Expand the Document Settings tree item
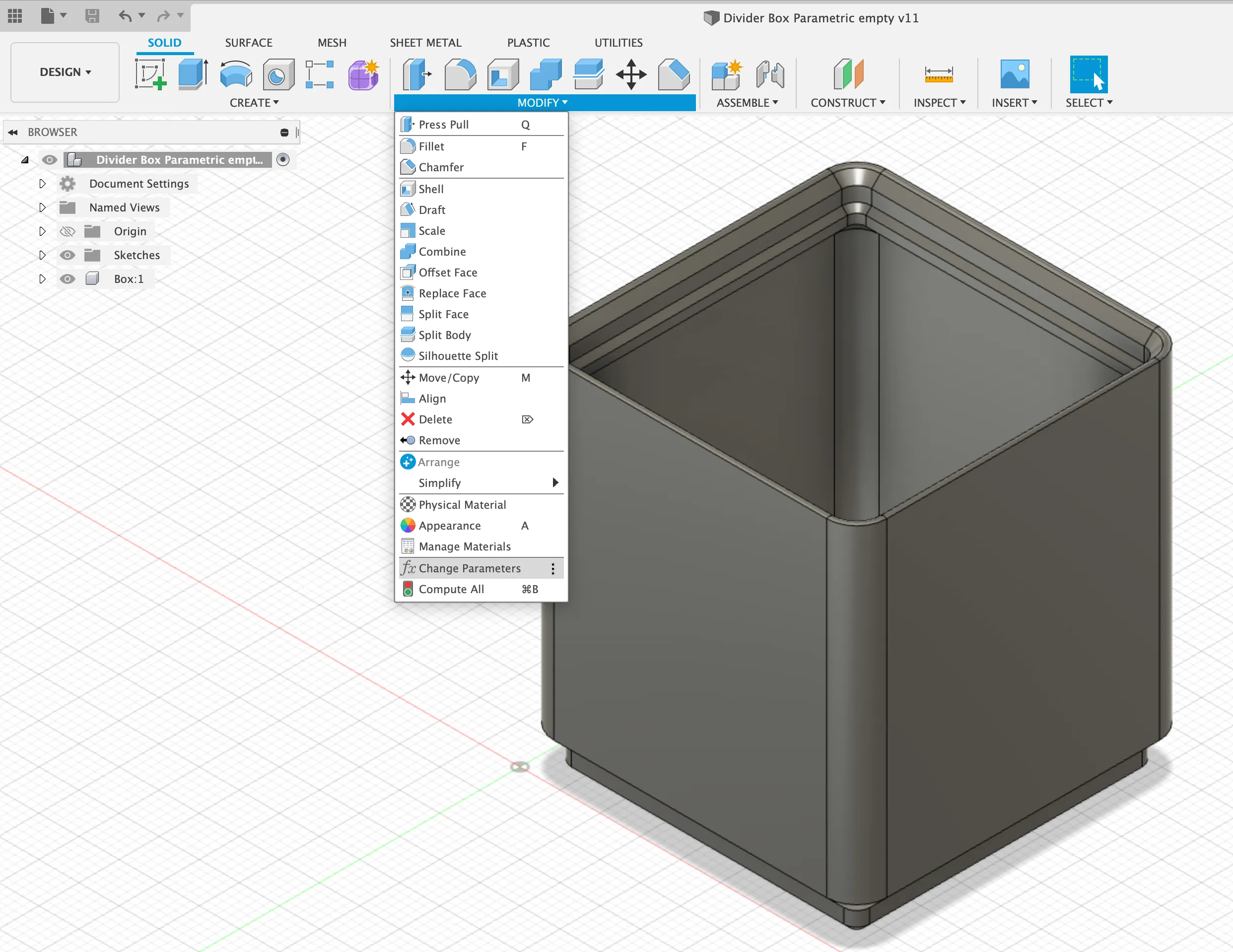Image resolution: width=1233 pixels, height=952 pixels. click(x=42, y=184)
